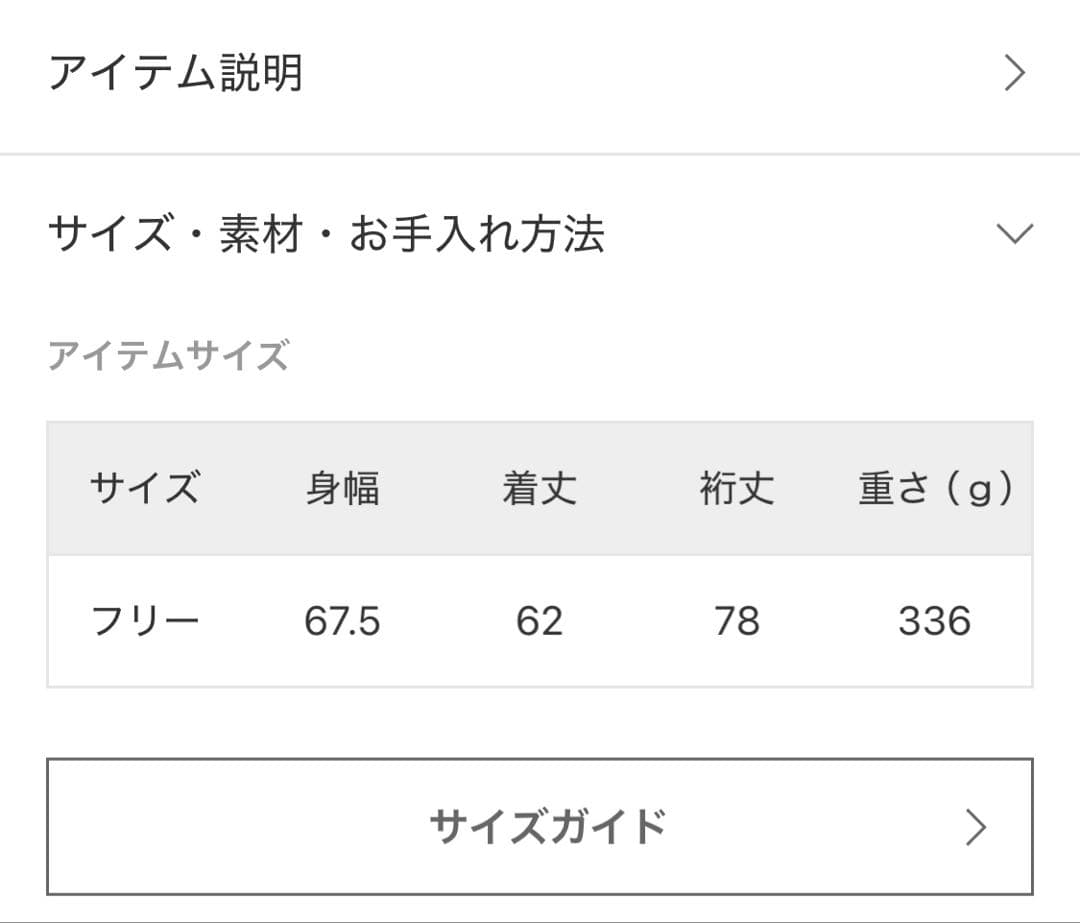Click the サイズ・素材・お手入れ方法 heading
The image size is (1080, 923).
pyautogui.click(x=328, y=235)
